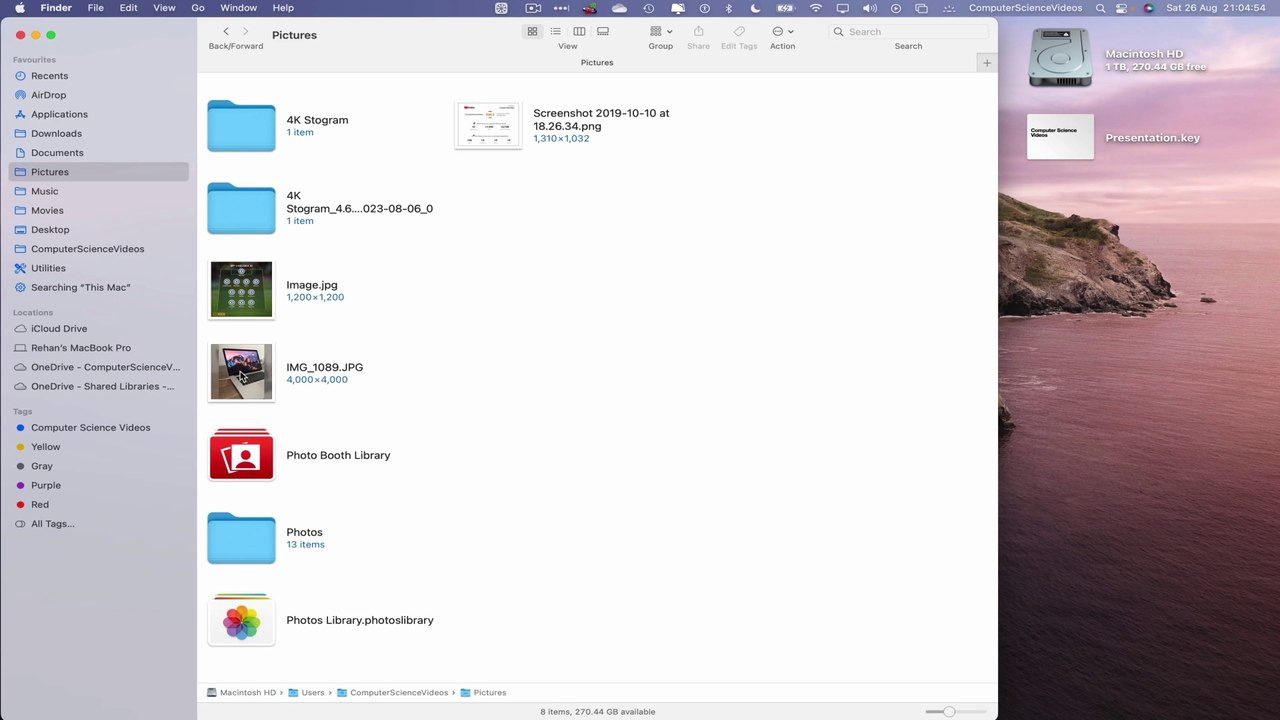Open Desktop in the sidebar

tap(98, 230)
